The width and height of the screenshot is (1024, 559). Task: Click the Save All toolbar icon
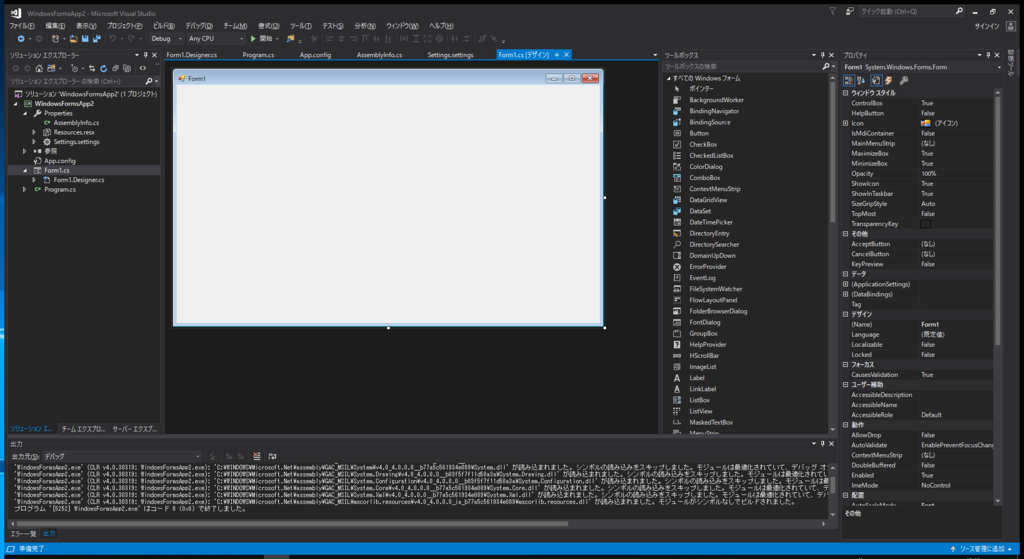tap(96, 39)
